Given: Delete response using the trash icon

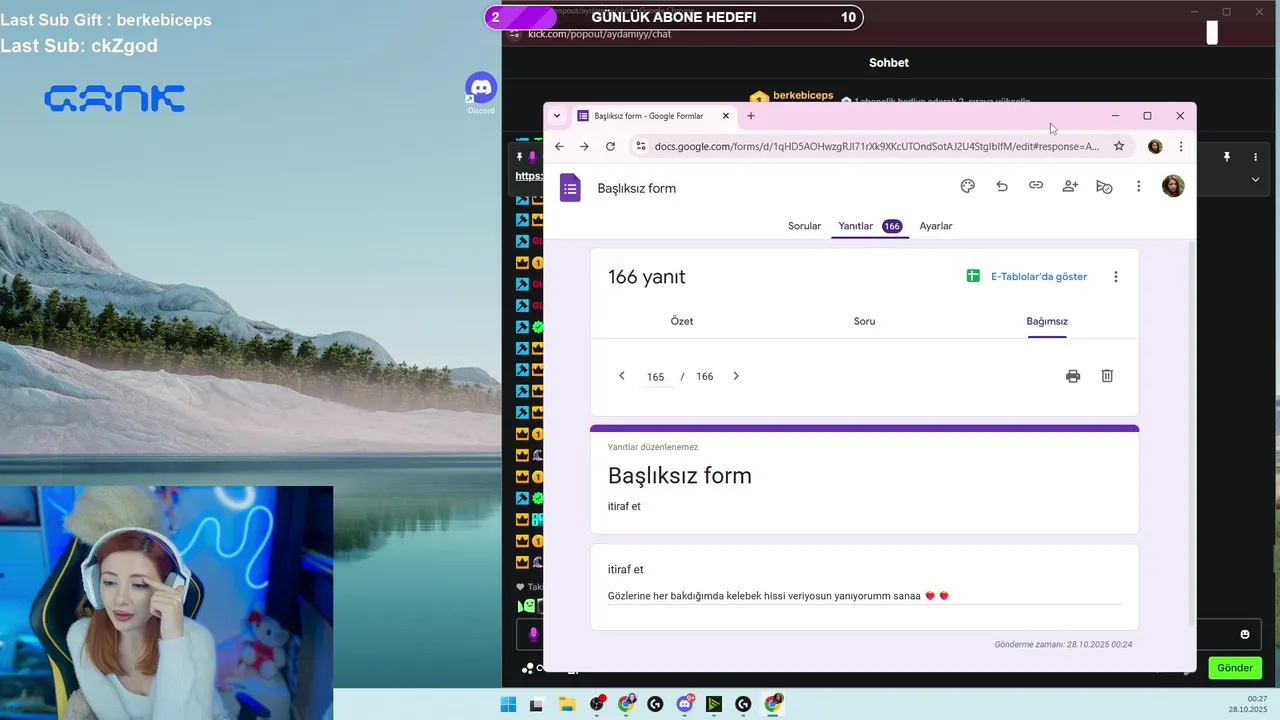Looking at the screenshot, I should 1107,376.
